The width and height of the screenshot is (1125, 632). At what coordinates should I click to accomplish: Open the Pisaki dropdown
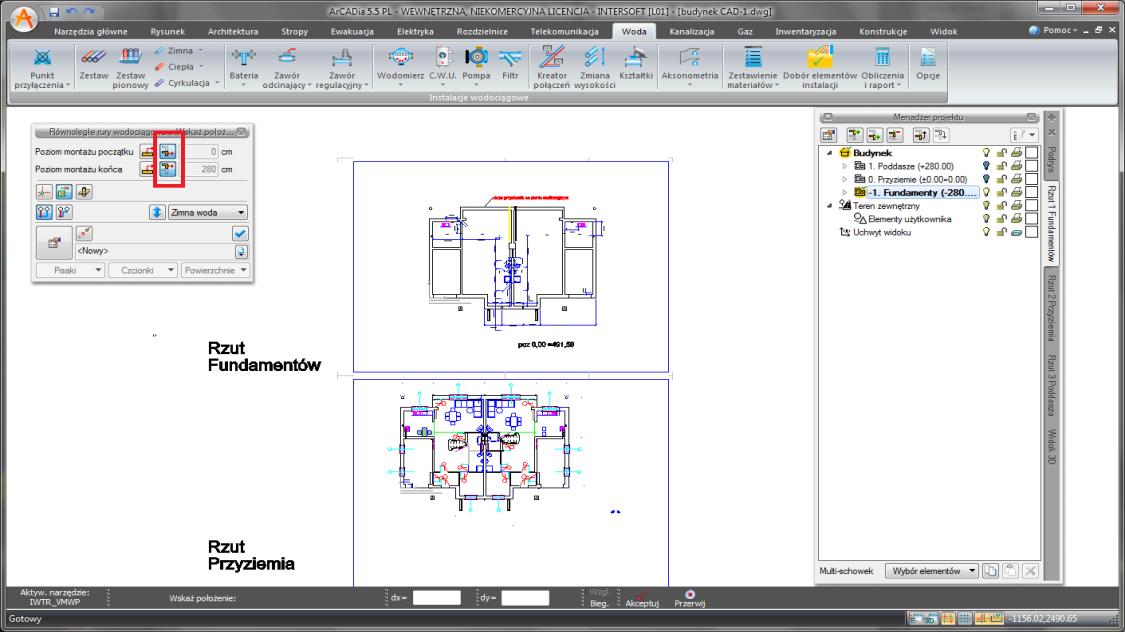point(70,270)
